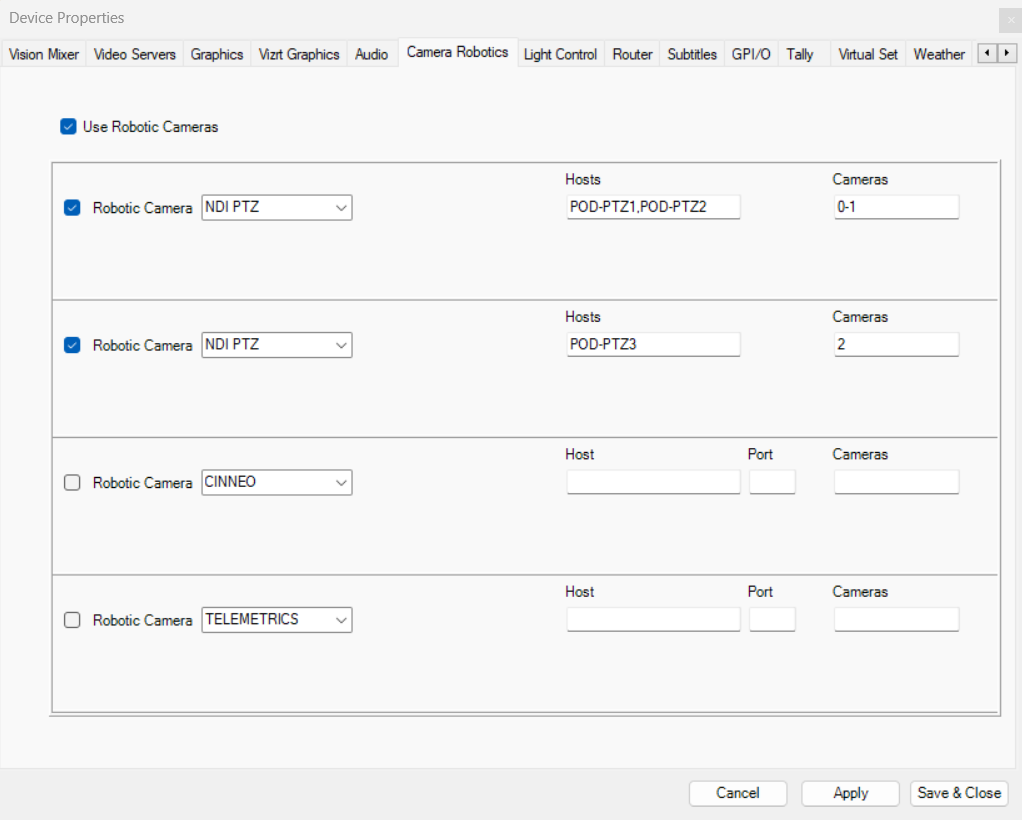Image resolution: width=1022 pixels, height=820 pixels.
Task: Enable the TELEMETRICS robotic camera checkbox
Action: (72, 620)
